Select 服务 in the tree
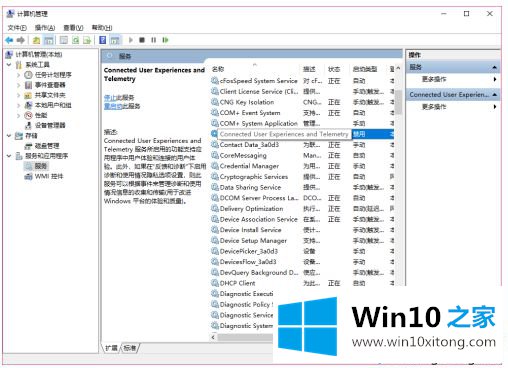Image resolution: width=508 pixels, height=368 pixels. coord(41,166)
